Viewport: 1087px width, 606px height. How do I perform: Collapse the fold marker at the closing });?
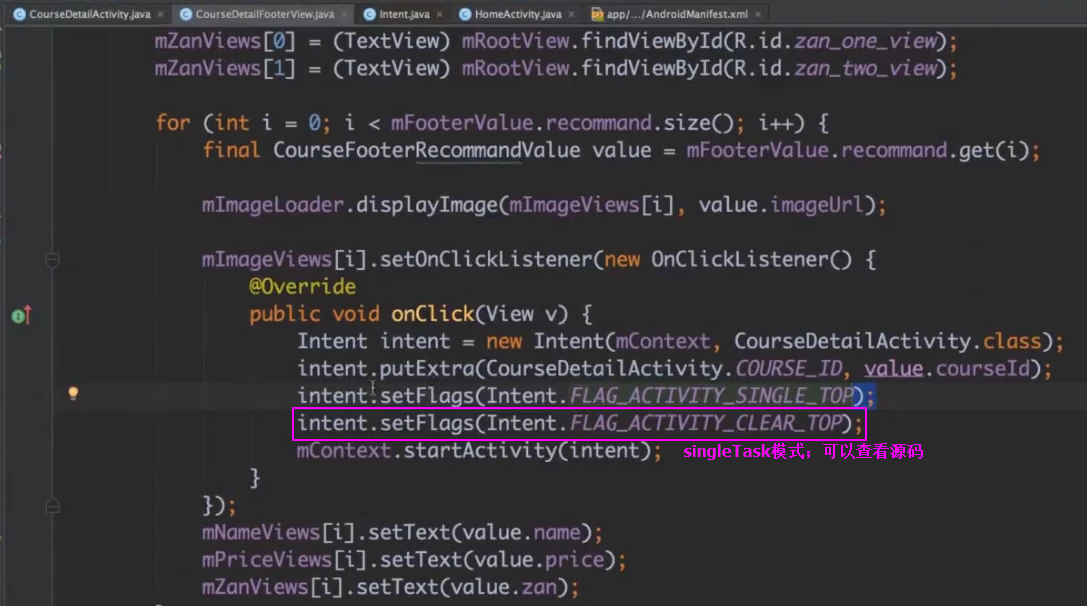click(52, 506)
